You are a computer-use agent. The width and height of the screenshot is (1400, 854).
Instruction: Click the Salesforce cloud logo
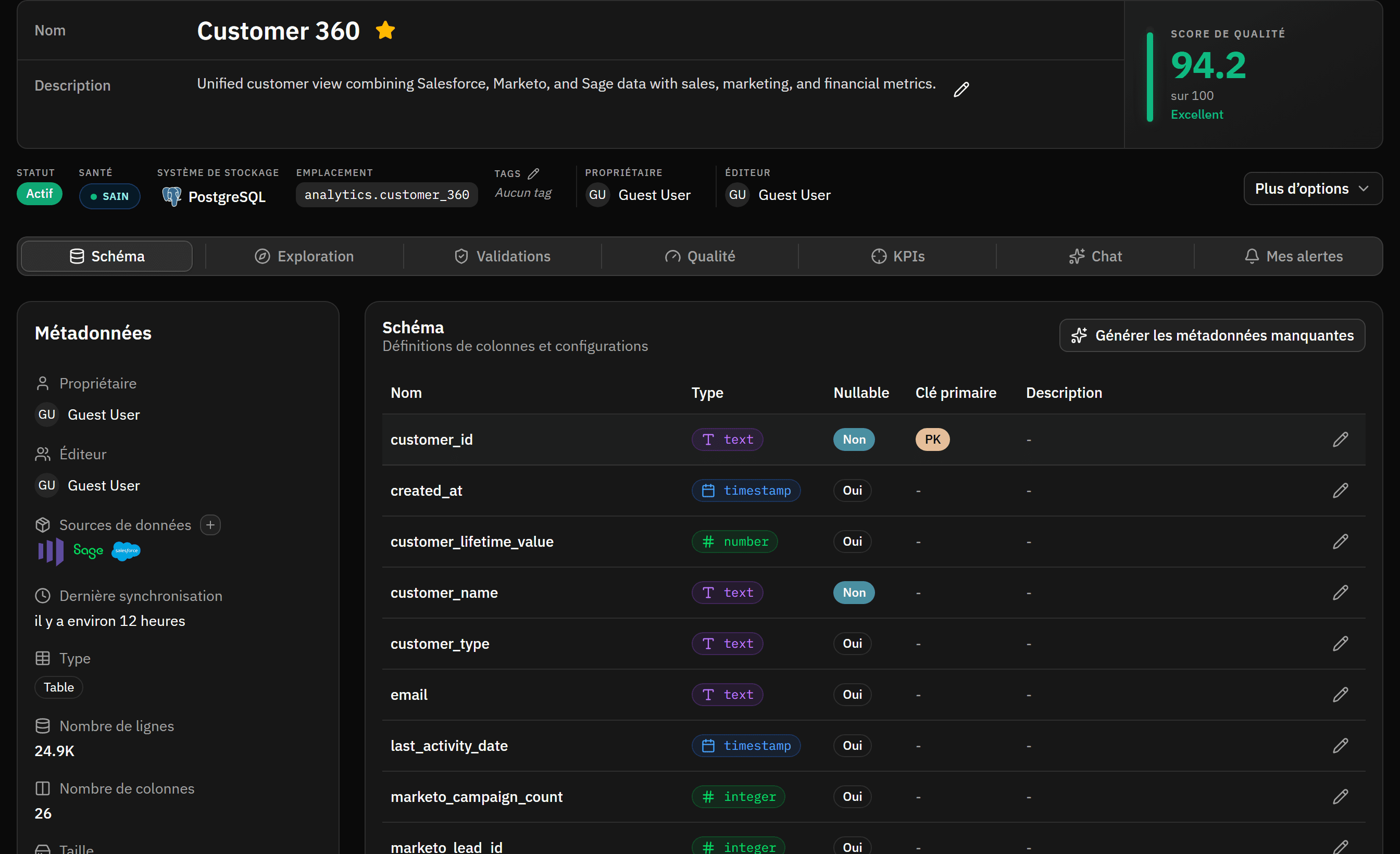point(126,550)
